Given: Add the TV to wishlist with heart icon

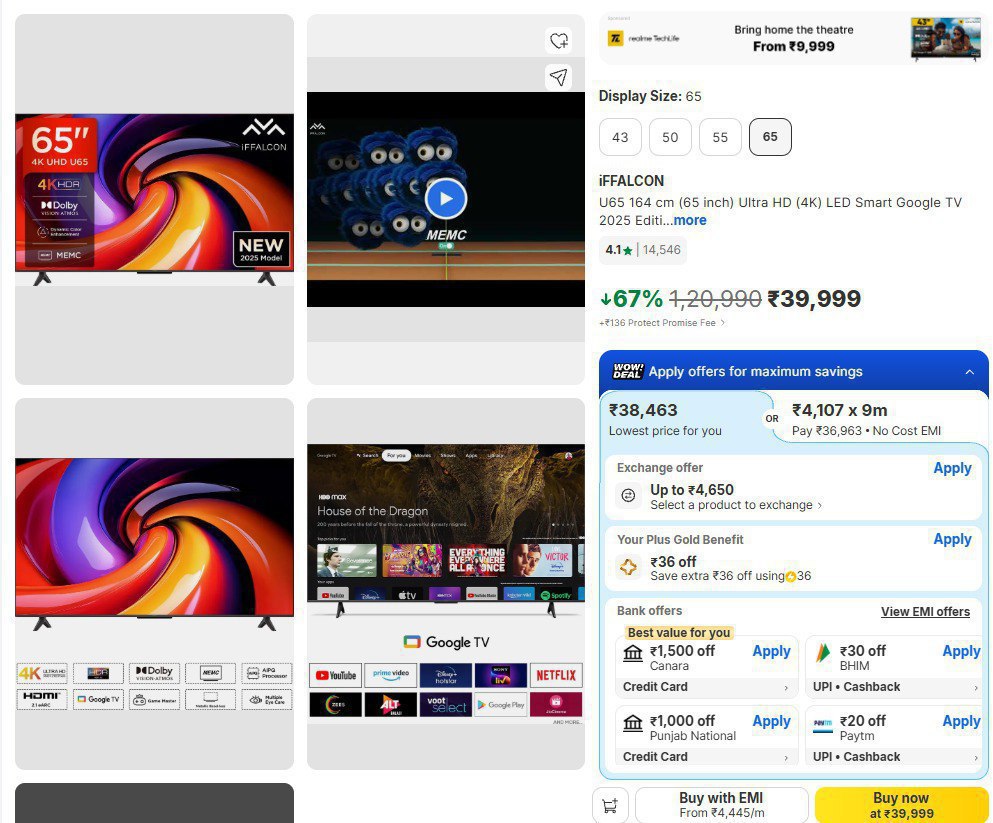Looking at the screenshot, I should (559, 41).
